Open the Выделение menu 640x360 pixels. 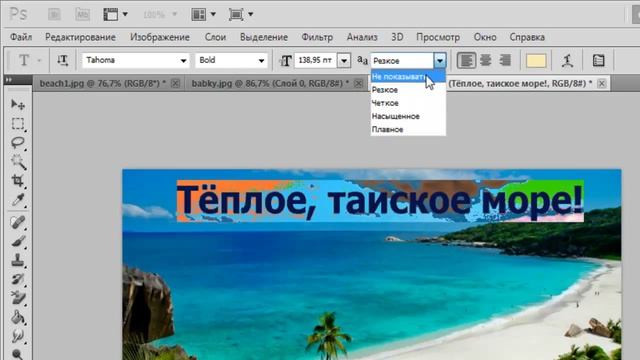click(264, 37)
